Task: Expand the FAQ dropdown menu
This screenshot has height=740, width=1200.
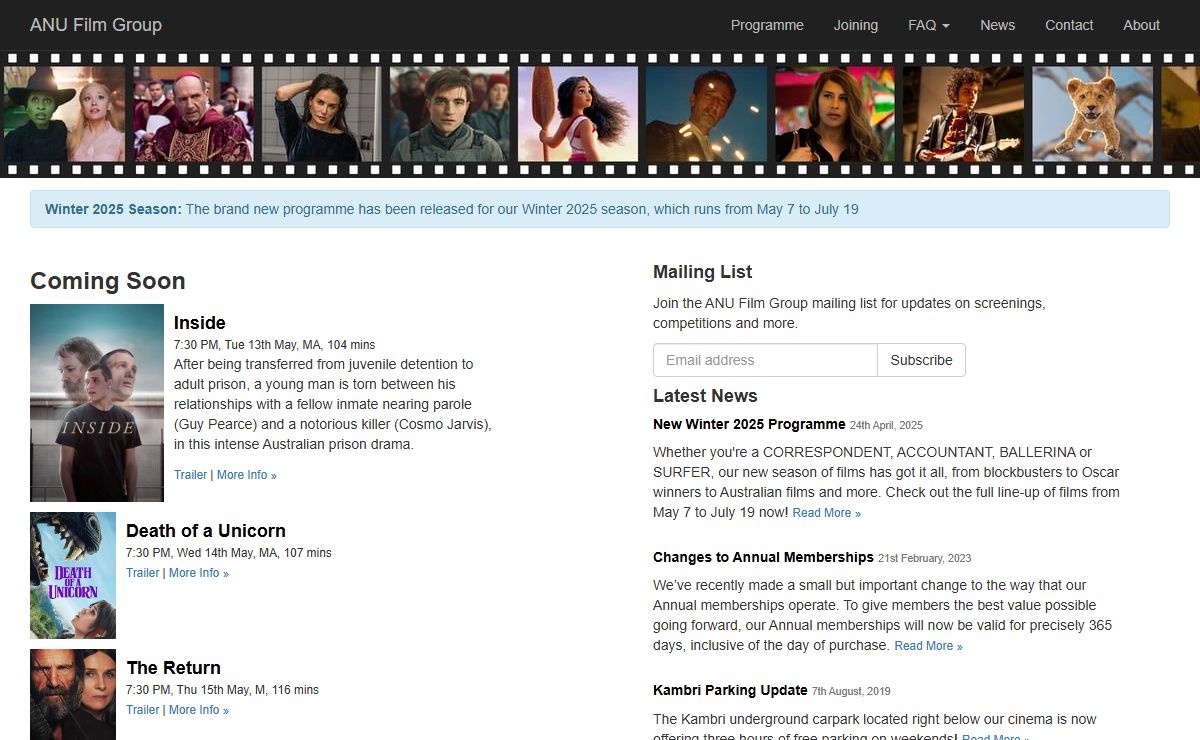Action: [929, 25]
